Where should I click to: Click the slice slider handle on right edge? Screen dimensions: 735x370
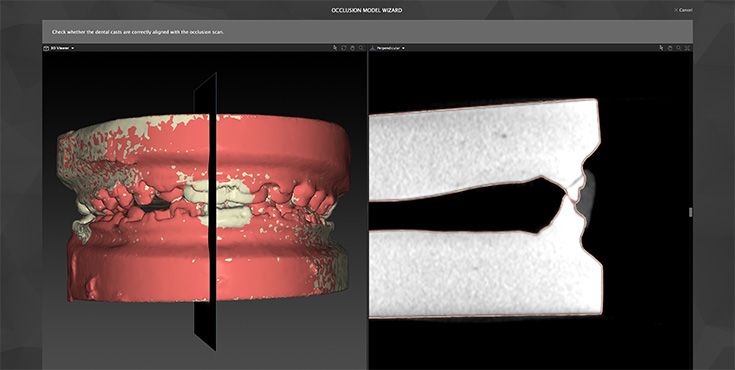point(690,212)
